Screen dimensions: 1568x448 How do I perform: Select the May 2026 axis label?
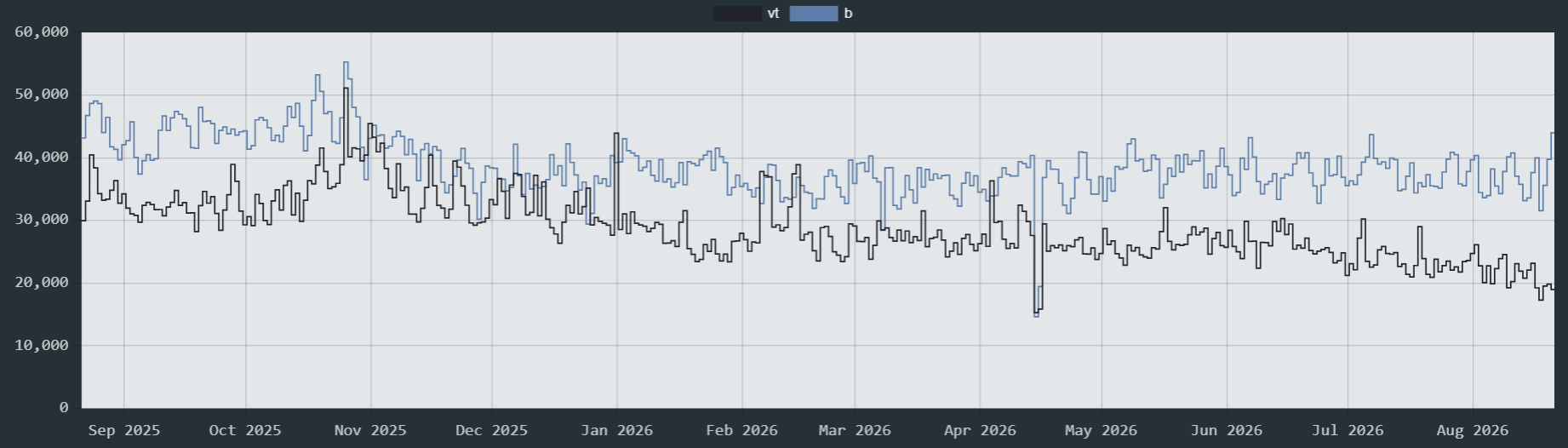1101,430
